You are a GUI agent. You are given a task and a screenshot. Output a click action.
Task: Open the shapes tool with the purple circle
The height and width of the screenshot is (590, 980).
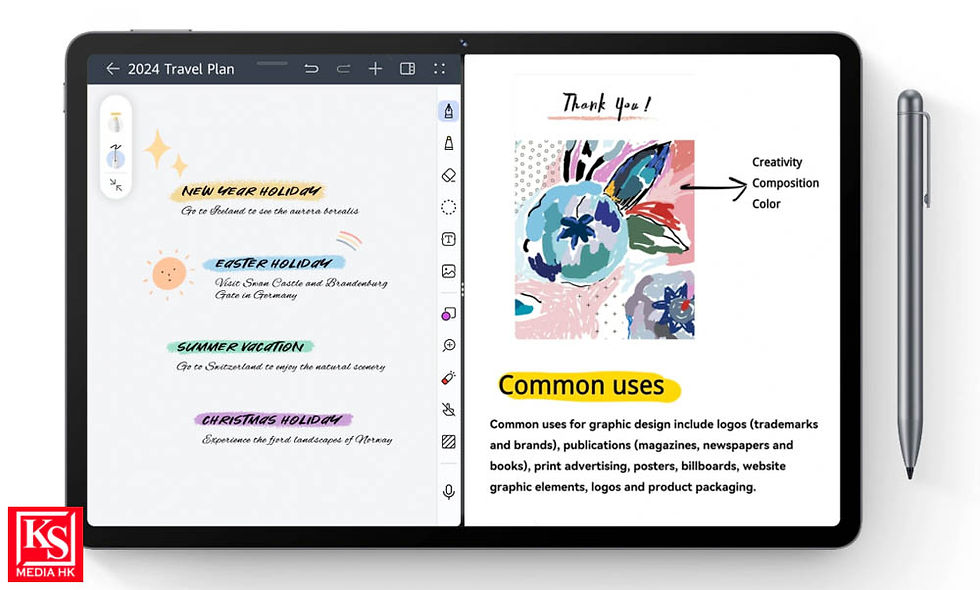pyautogui.click(x=448, y=314)
